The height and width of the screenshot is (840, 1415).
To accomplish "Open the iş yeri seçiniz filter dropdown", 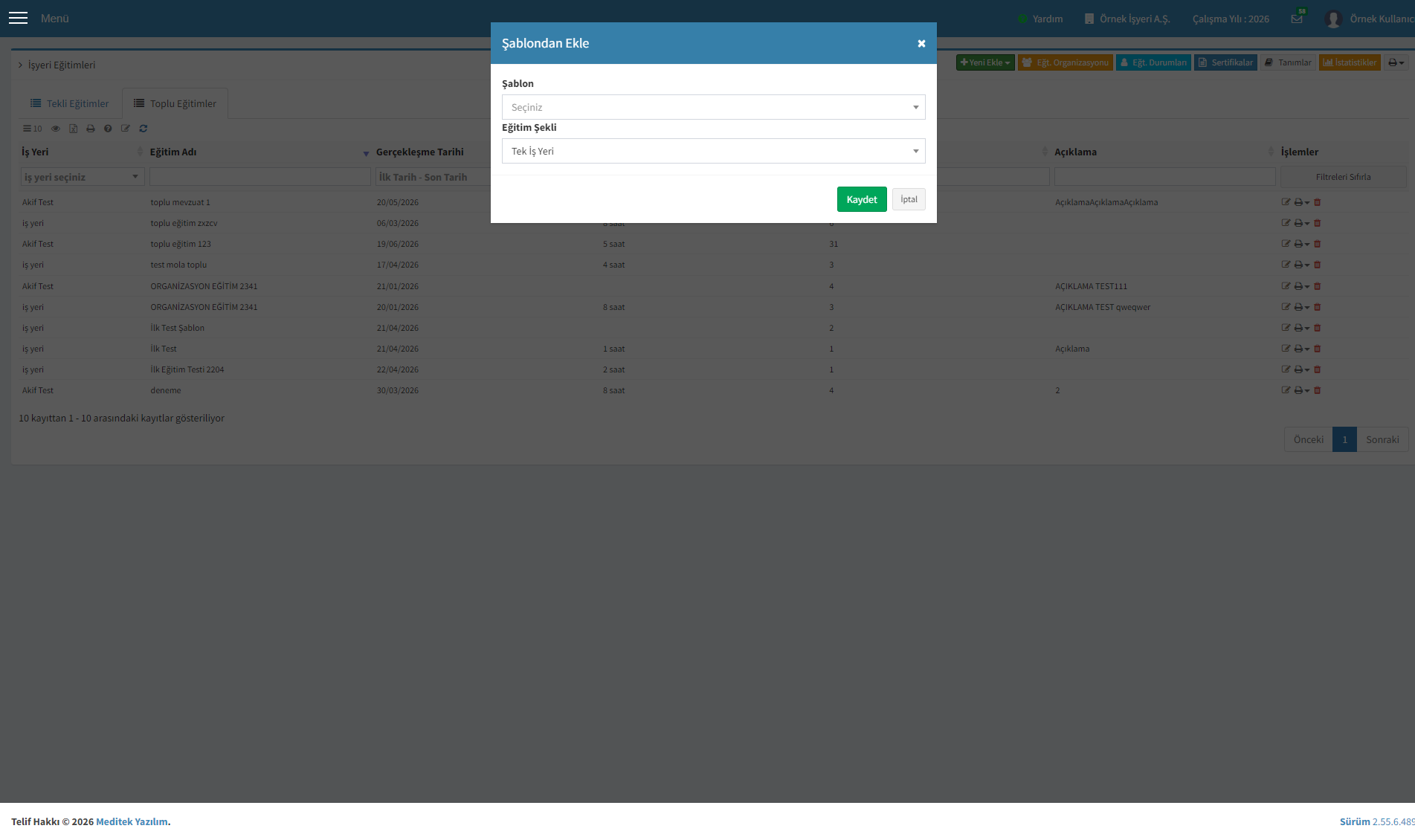I will pyautogui.click(x=82, y=177).
